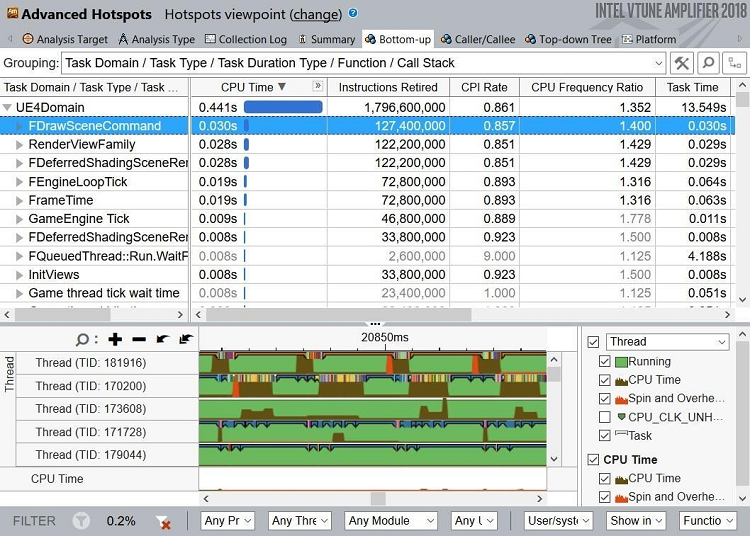Sort by CPU Time descending arrow
The width and height of the screenshot is (750, 536).
(282, 87)
